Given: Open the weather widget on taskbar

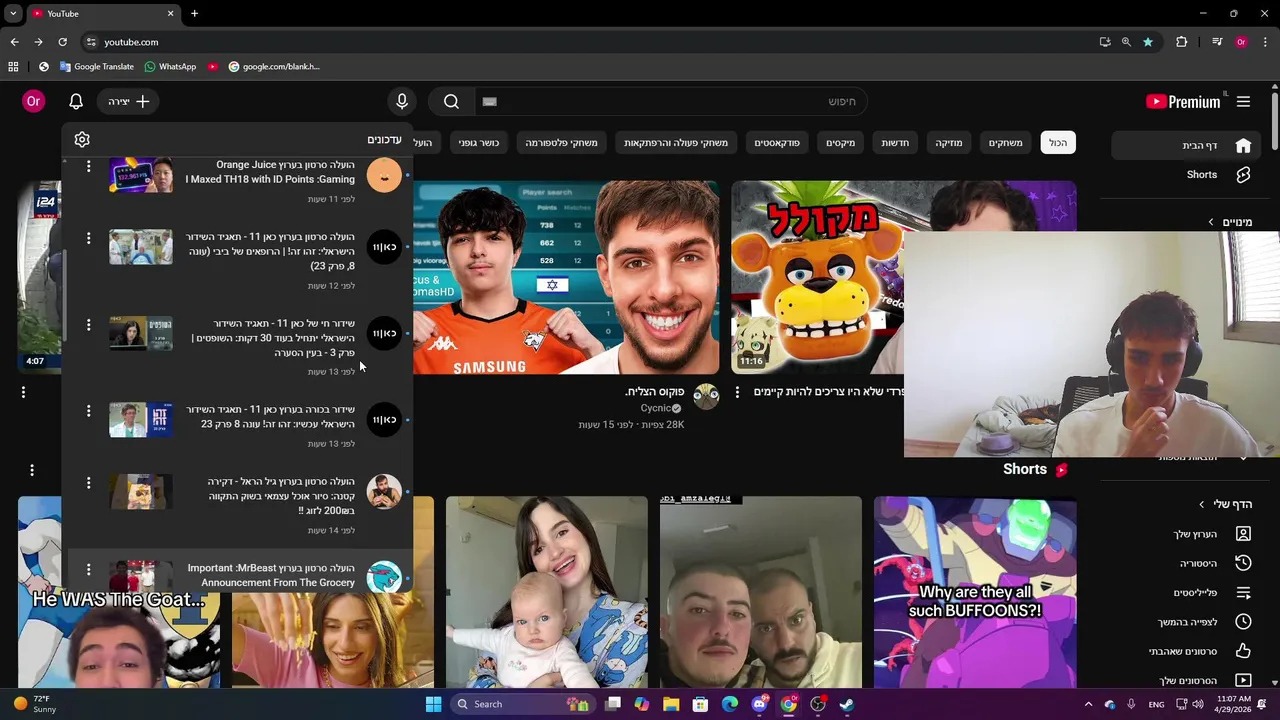Looking at the screenshot, I should pyautogui.click(x=36, y=704).
